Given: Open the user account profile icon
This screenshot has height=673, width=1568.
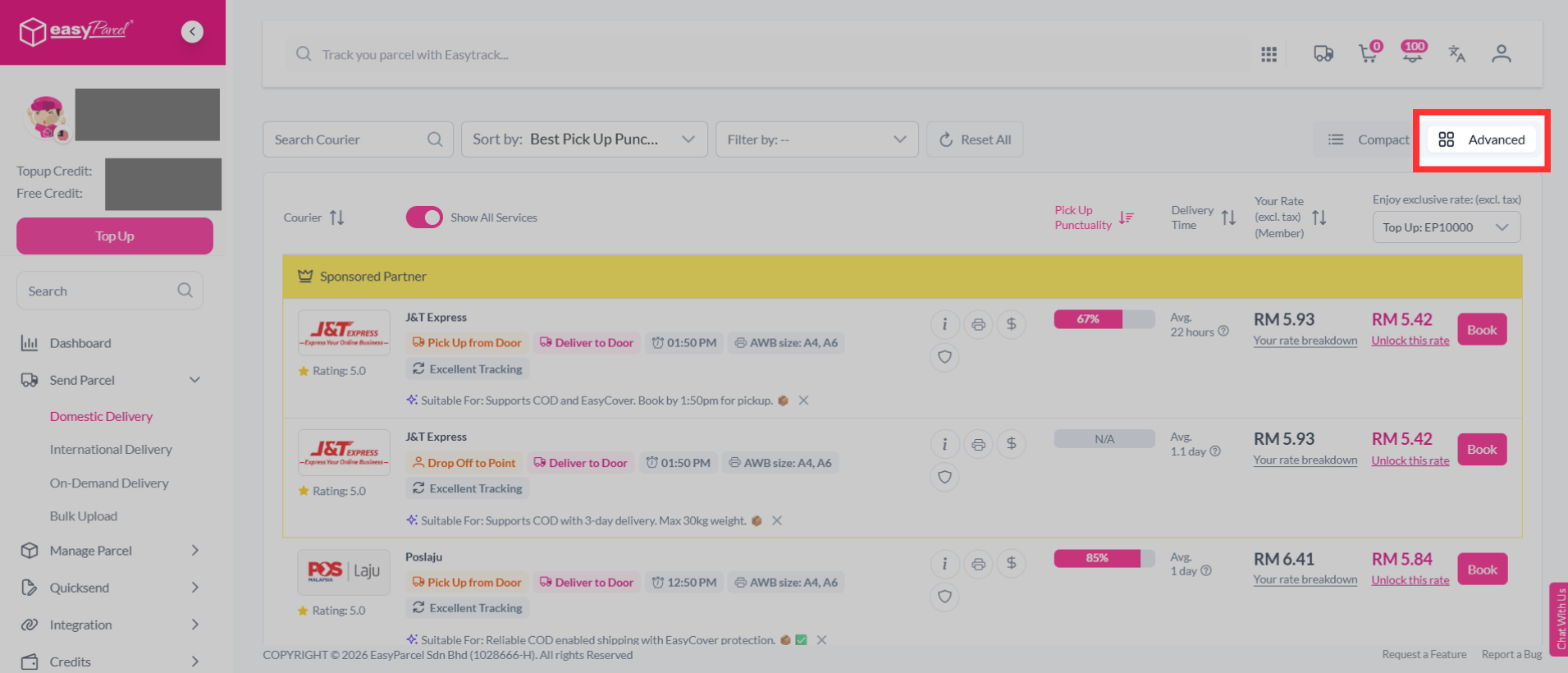Looking at the screenshot, I should point(1501,54).
